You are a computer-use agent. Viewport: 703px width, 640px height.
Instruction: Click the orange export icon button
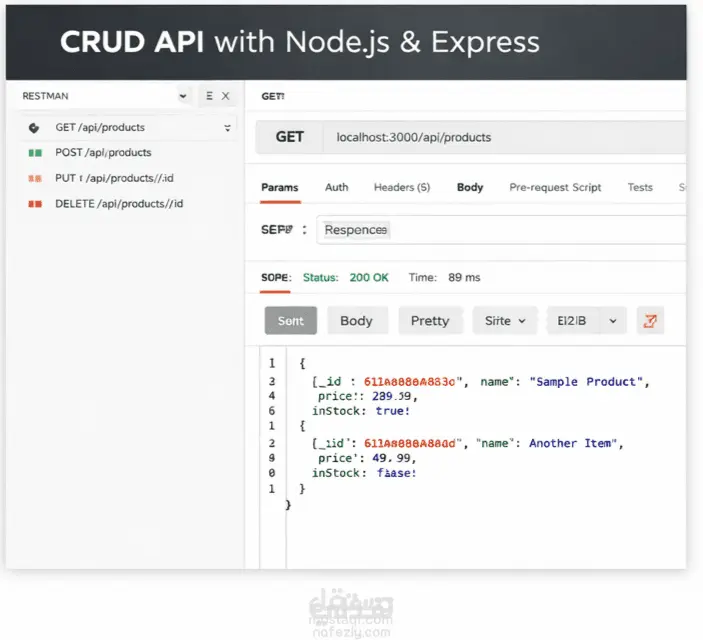point(650,321)
